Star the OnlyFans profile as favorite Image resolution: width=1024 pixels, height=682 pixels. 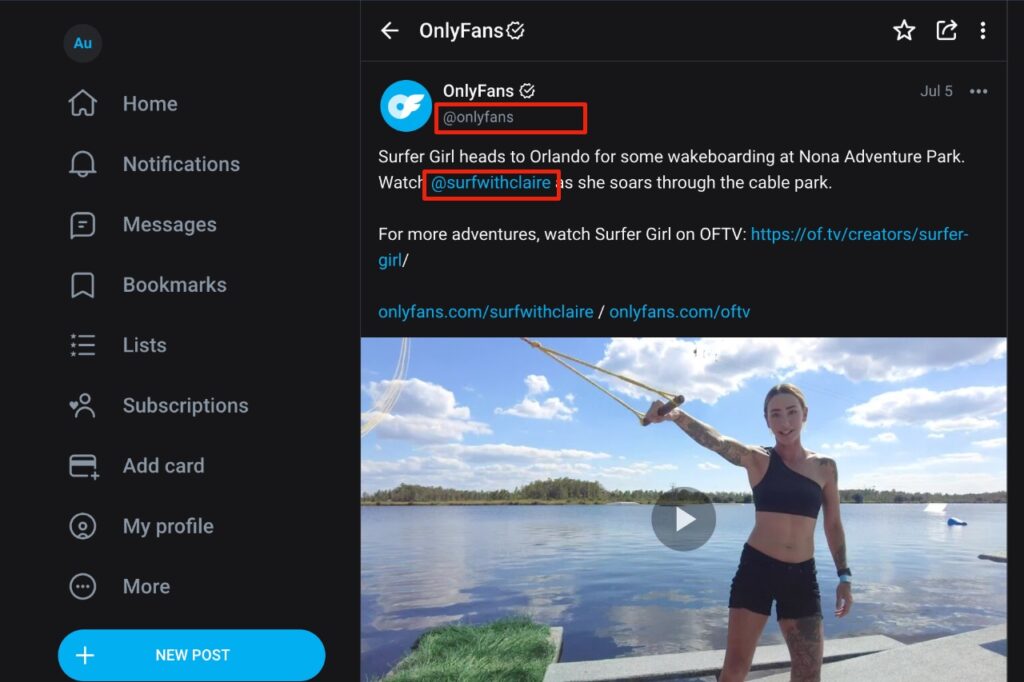coord(904,31)
